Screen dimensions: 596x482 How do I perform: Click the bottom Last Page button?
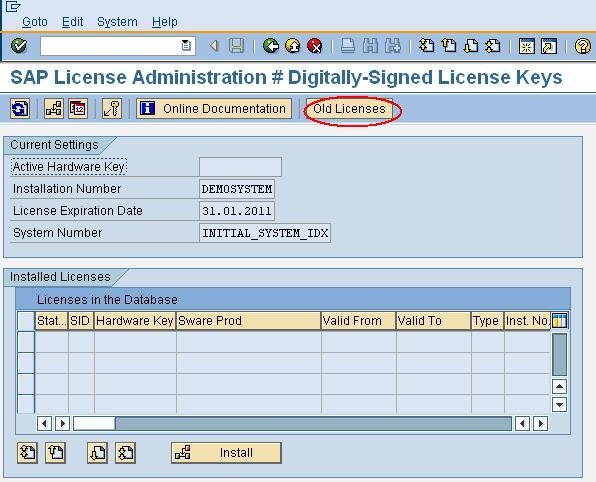125,453
